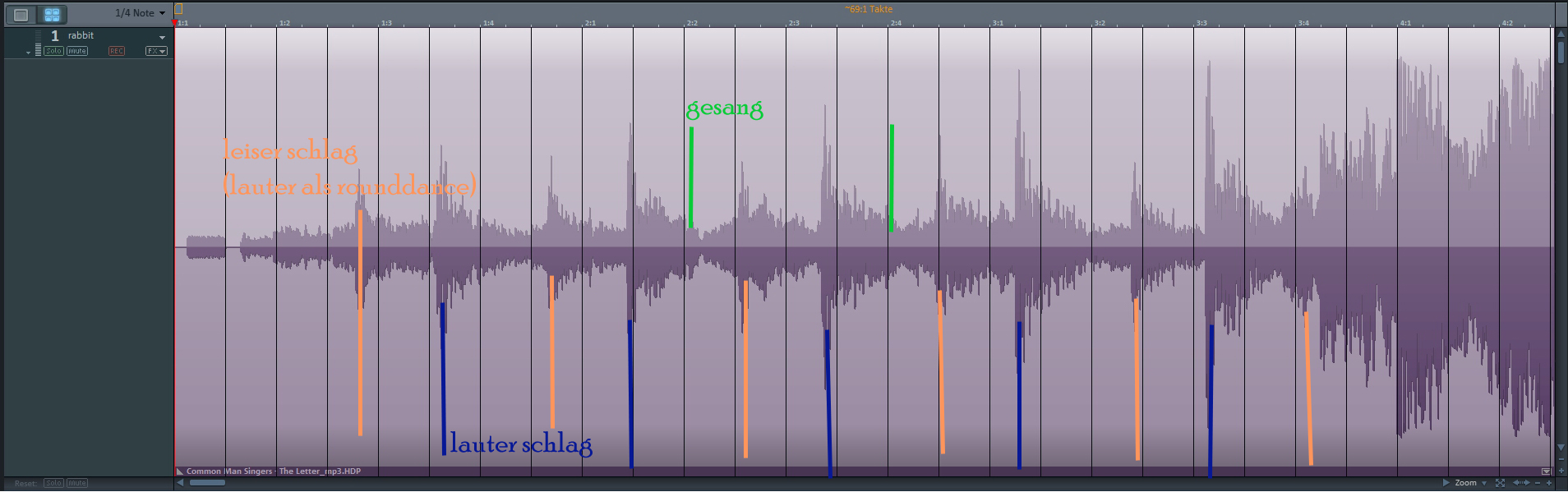Viewport: 1568px width, 492px height.
Task: Click the zoom-to-fit fullscreen icon
Action: tap(1500, 483)
